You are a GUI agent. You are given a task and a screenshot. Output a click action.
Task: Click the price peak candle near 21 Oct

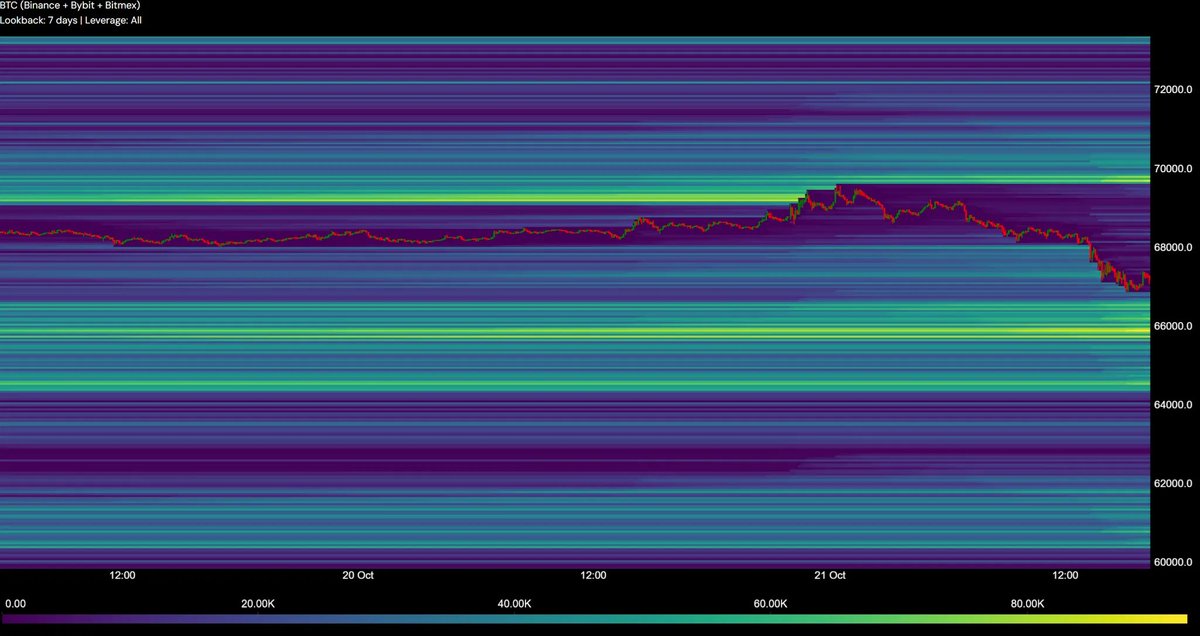(838, 188)
